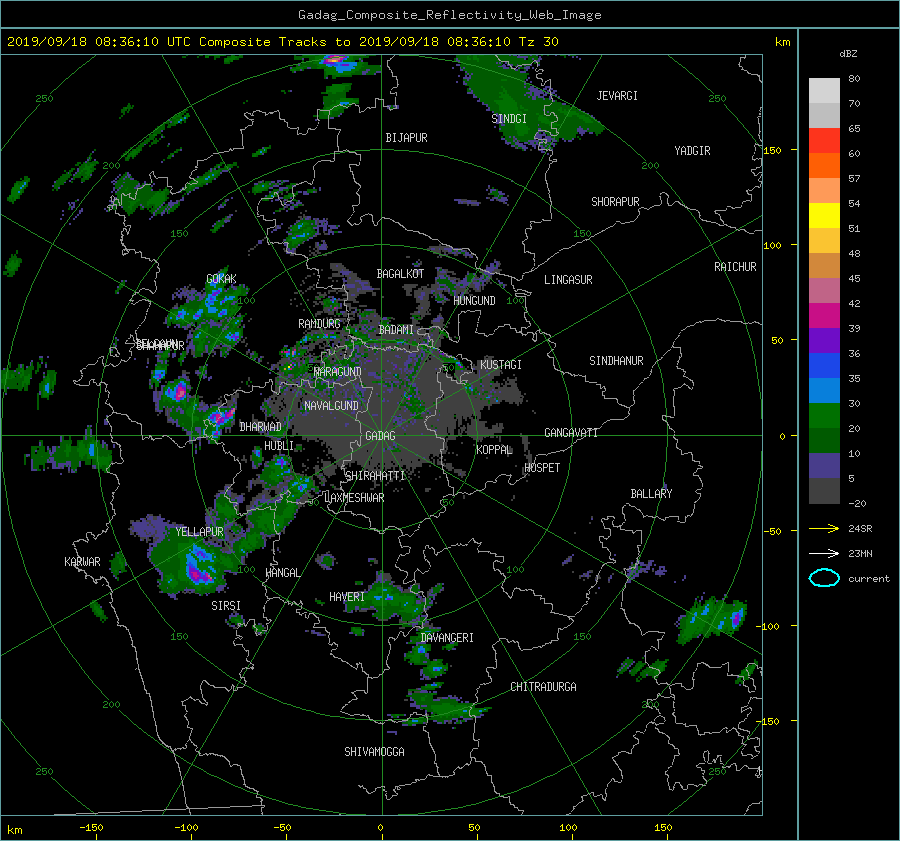Click the SIRSI city label
This screenshot has width=900, height=841.
(x=226, y=606)
